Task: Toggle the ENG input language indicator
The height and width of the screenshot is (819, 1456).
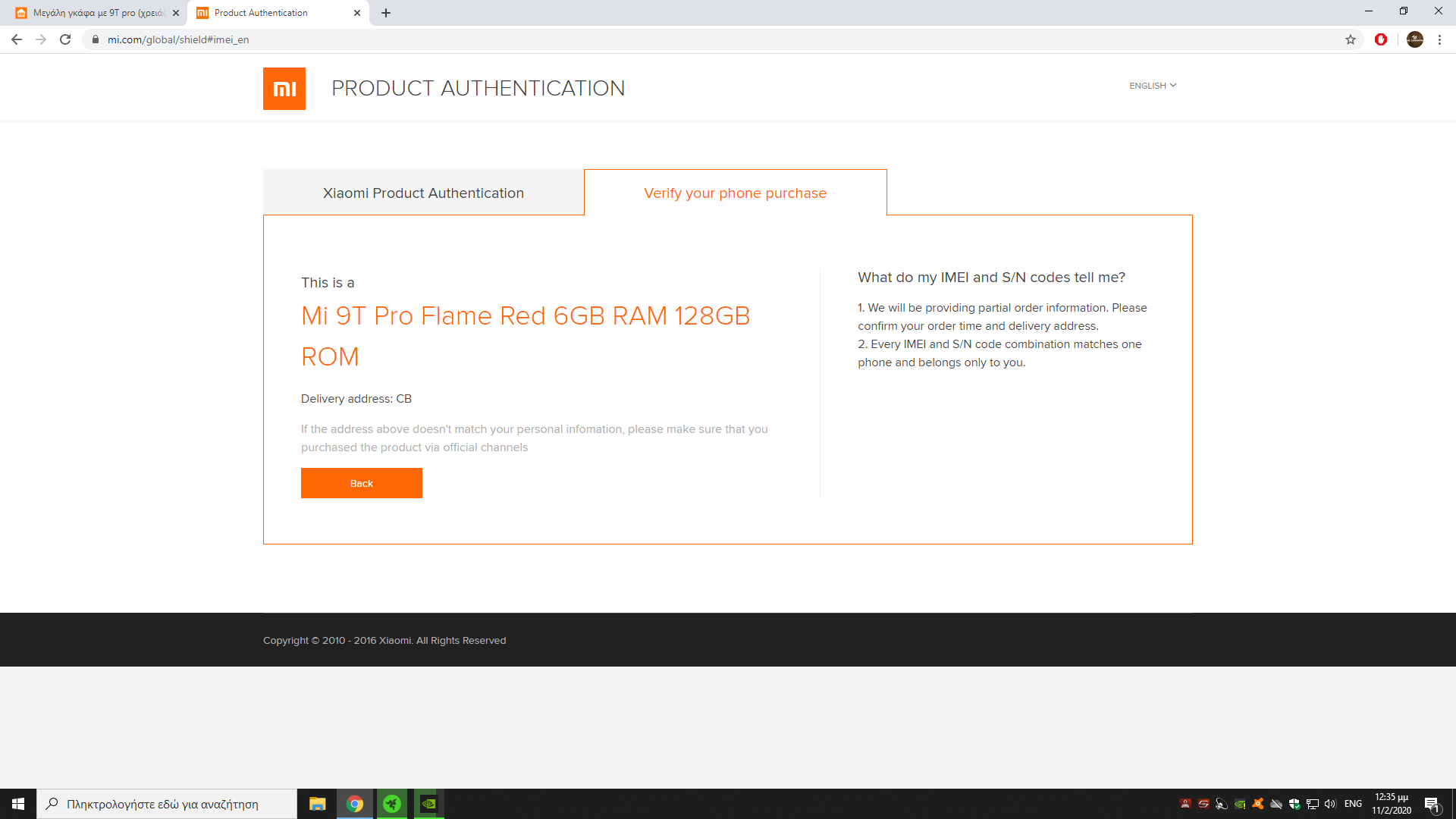Action: click(1353, 804)
